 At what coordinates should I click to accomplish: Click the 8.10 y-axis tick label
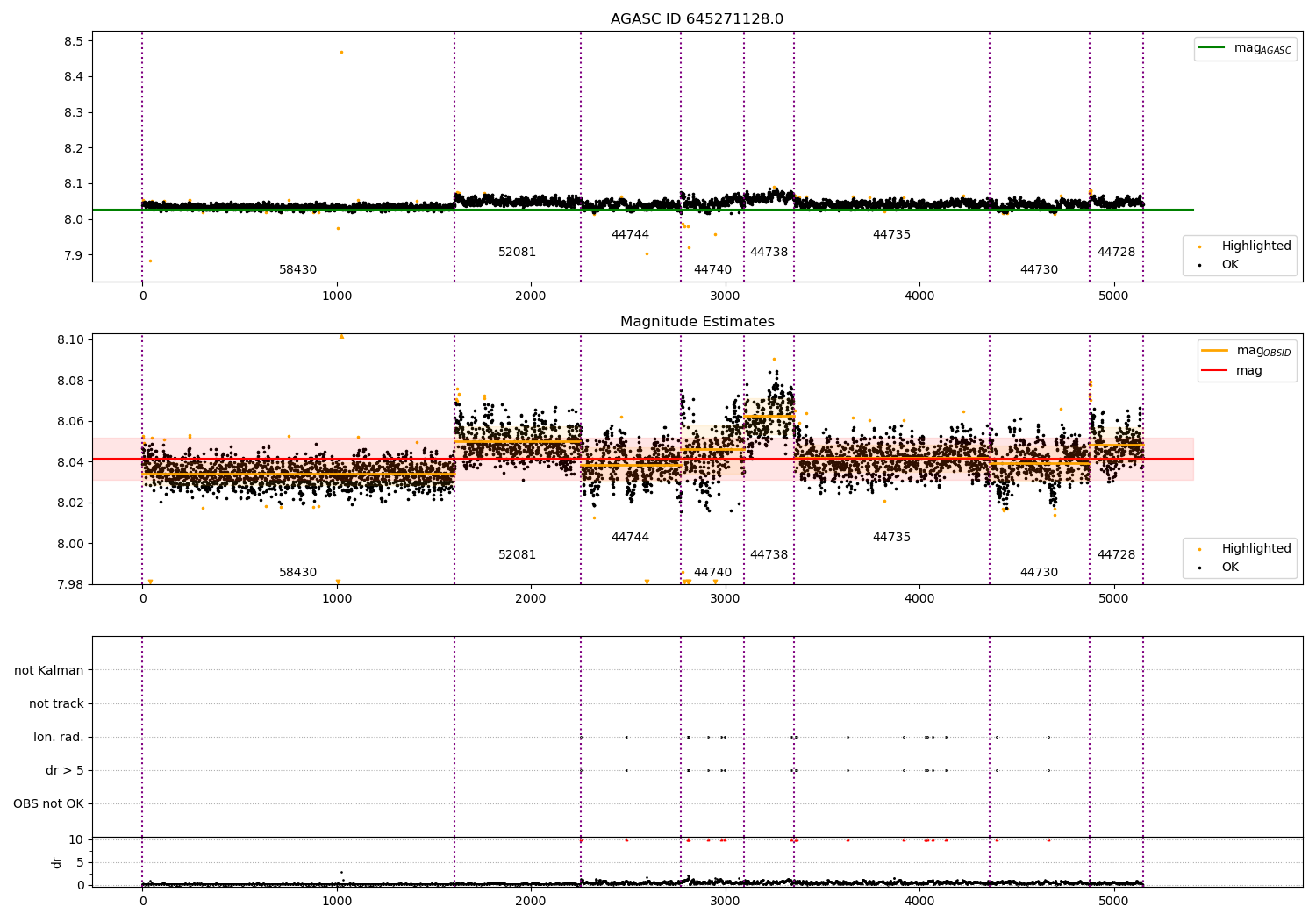[x=70, y=339]
